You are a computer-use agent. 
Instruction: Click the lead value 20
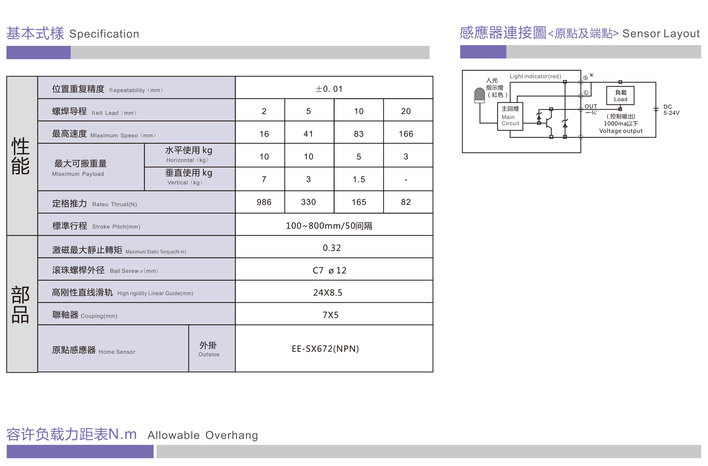click(x=406, y=111)
